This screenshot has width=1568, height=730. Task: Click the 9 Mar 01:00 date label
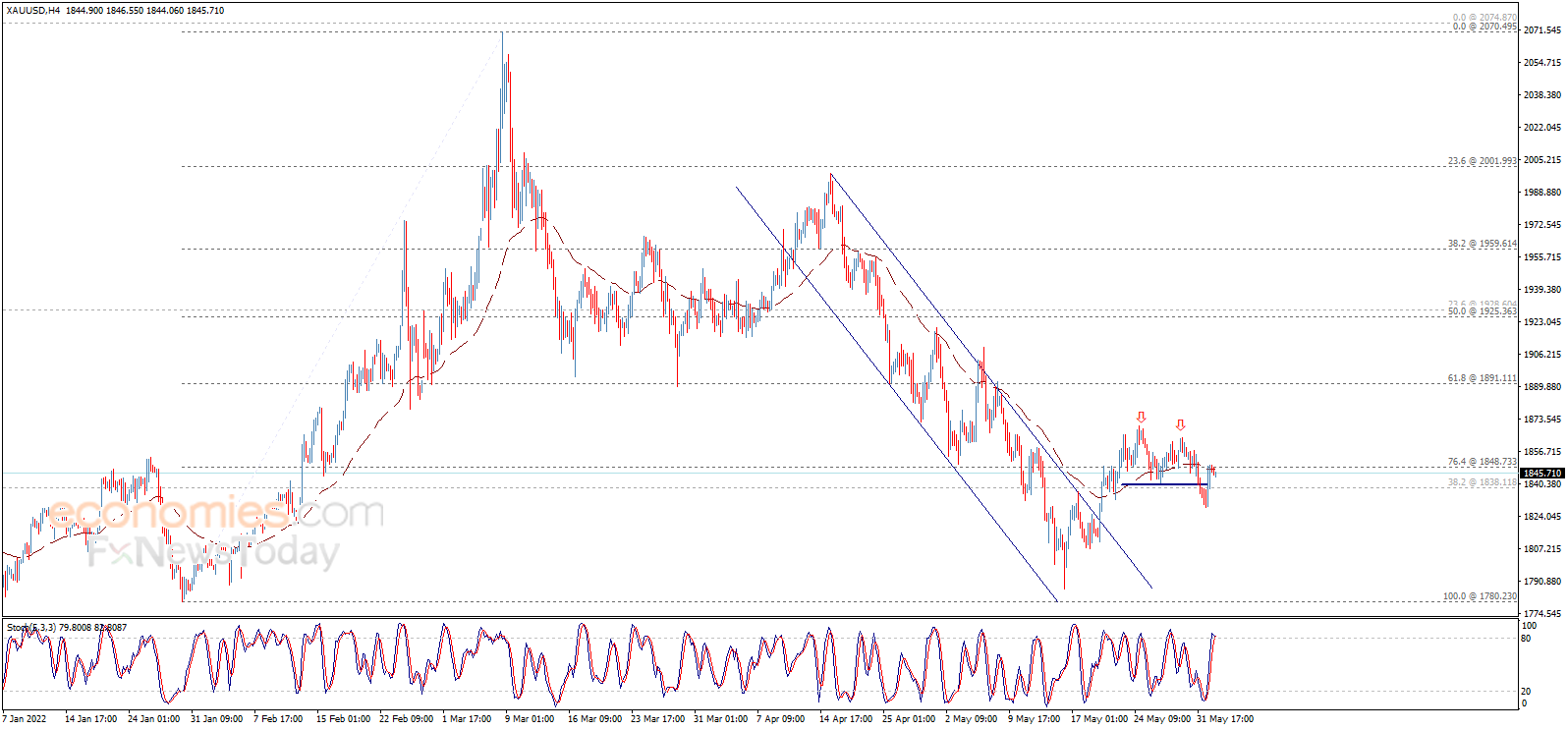530,719
